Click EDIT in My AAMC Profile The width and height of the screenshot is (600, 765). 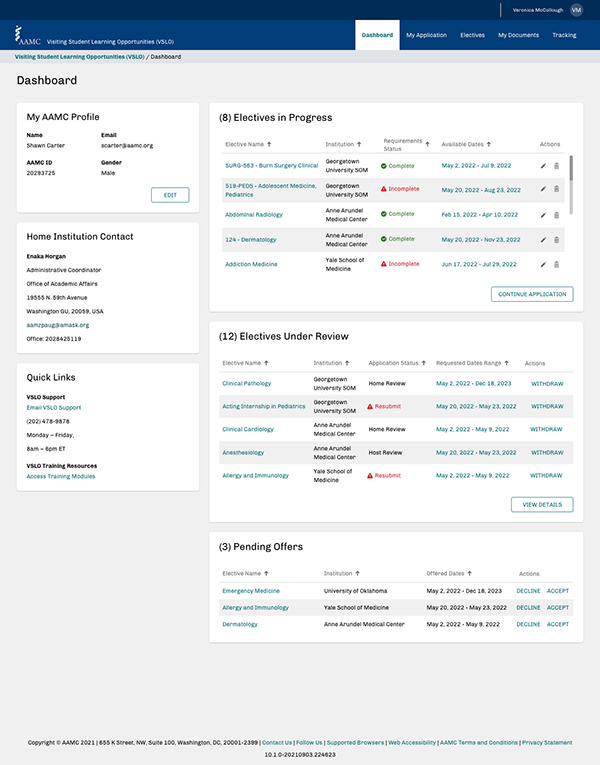coord(170,195)
